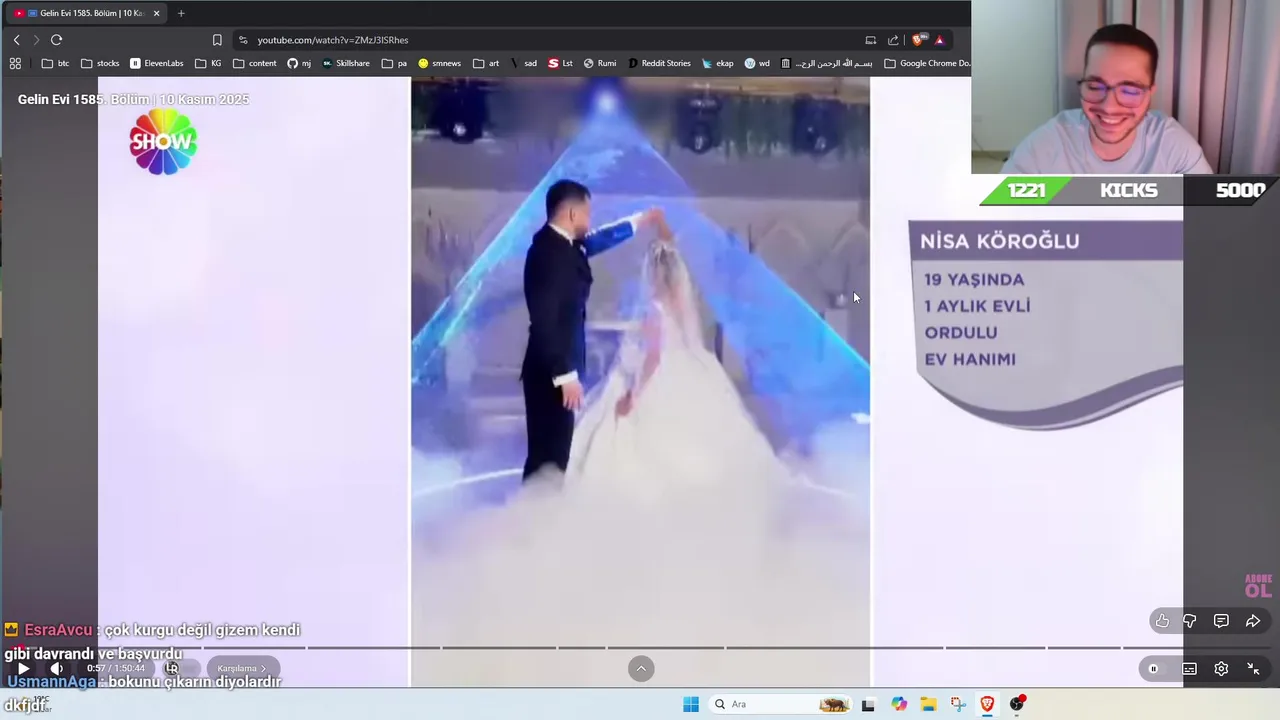The image size is (1280, 720).
Task: Open a new browser tab
Action: 181,13
